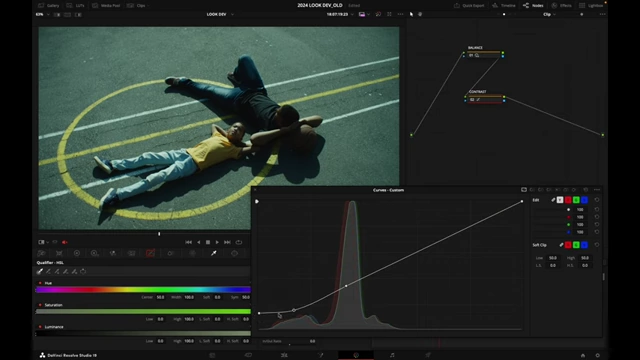
Task: Select the red Soft Clip channel
Action: pyautogui.click(x=568, y=245)
